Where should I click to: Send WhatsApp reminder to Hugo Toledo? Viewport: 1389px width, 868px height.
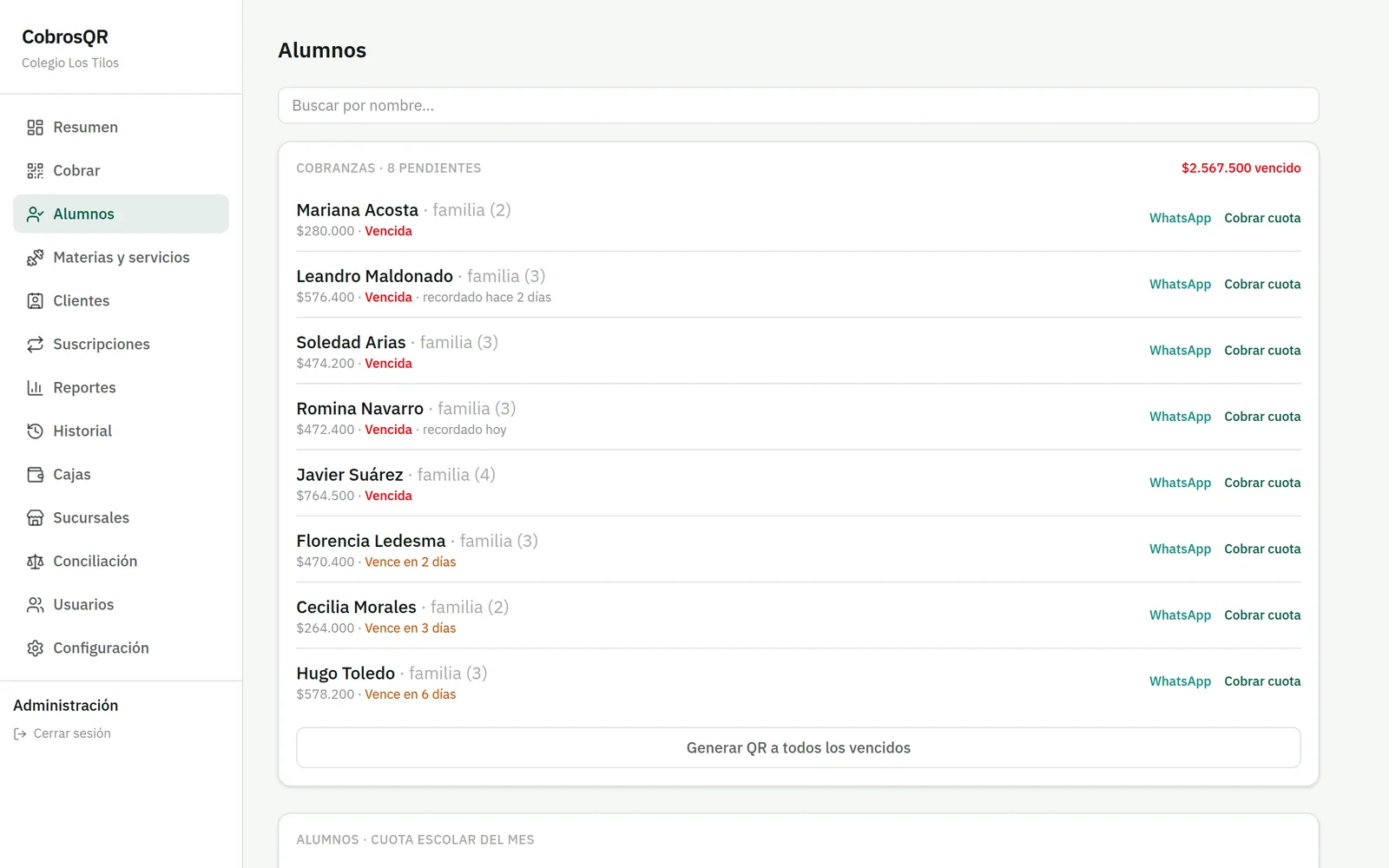click(x=1180, y=681)
